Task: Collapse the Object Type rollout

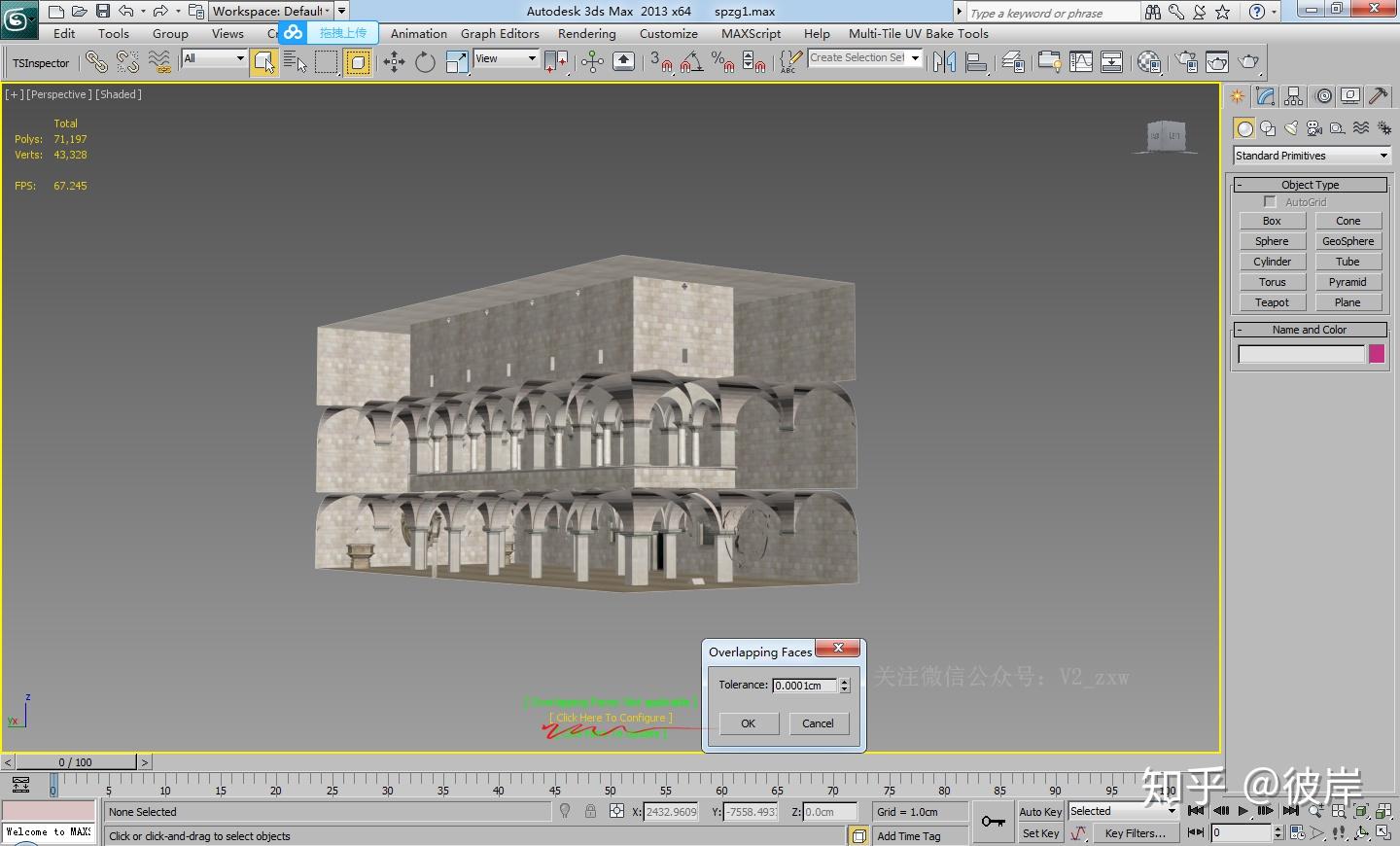Action: 1310,185
